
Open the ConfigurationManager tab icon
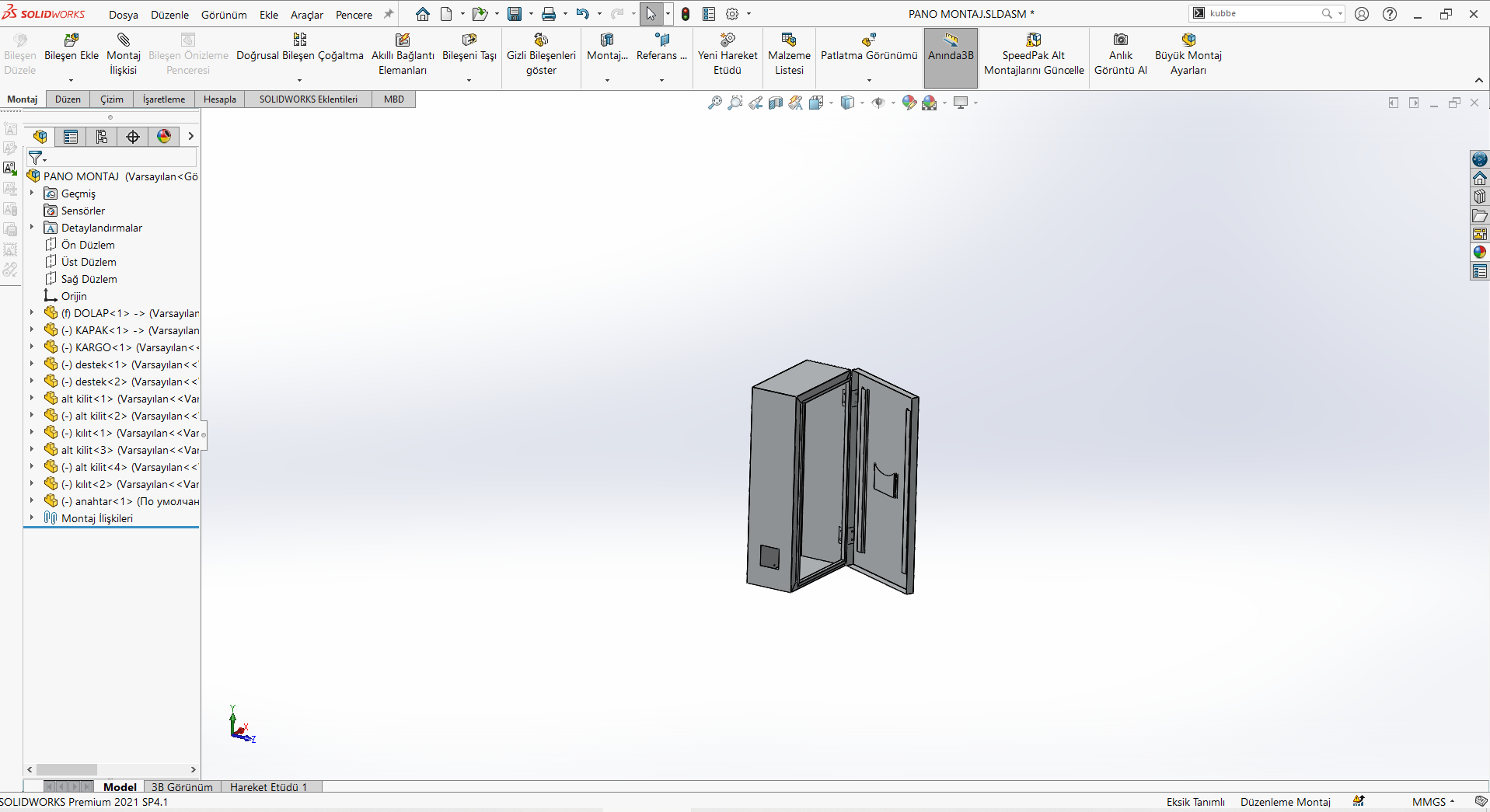point(102,137)
